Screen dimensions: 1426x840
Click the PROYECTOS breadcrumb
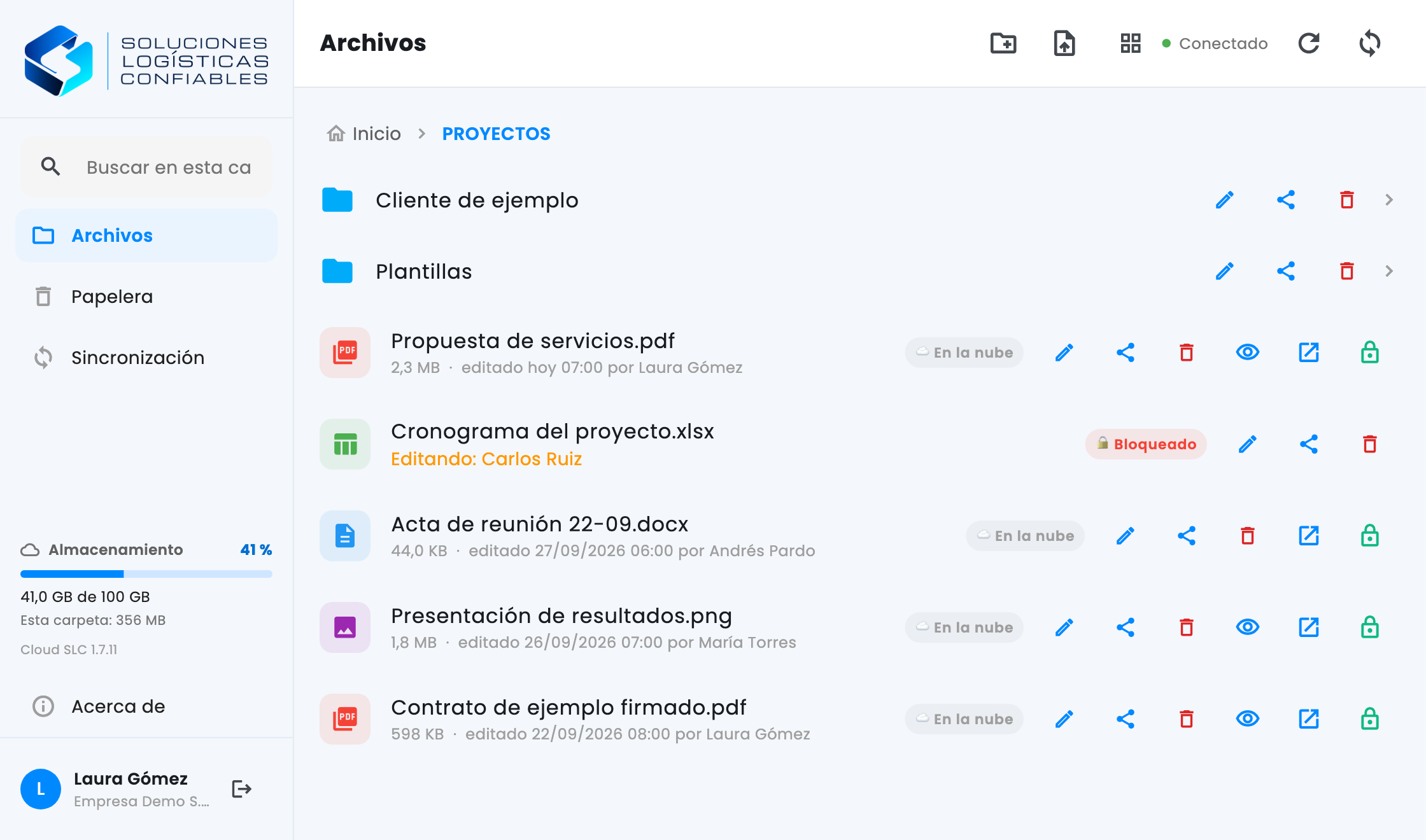496,134
